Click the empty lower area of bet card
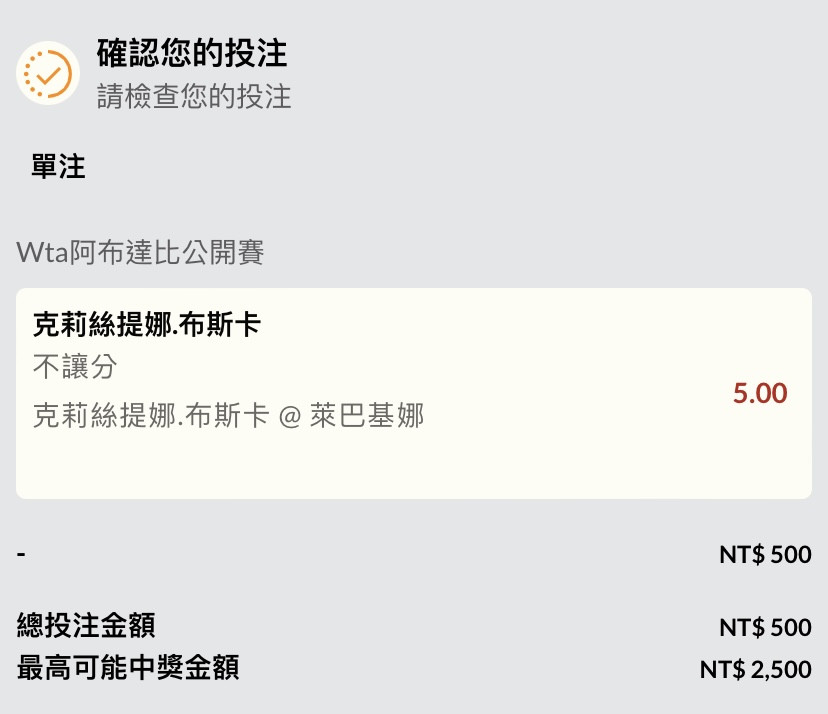Image resolution: width=828 pixels, height=714 pixels. (x=414, y=467)
